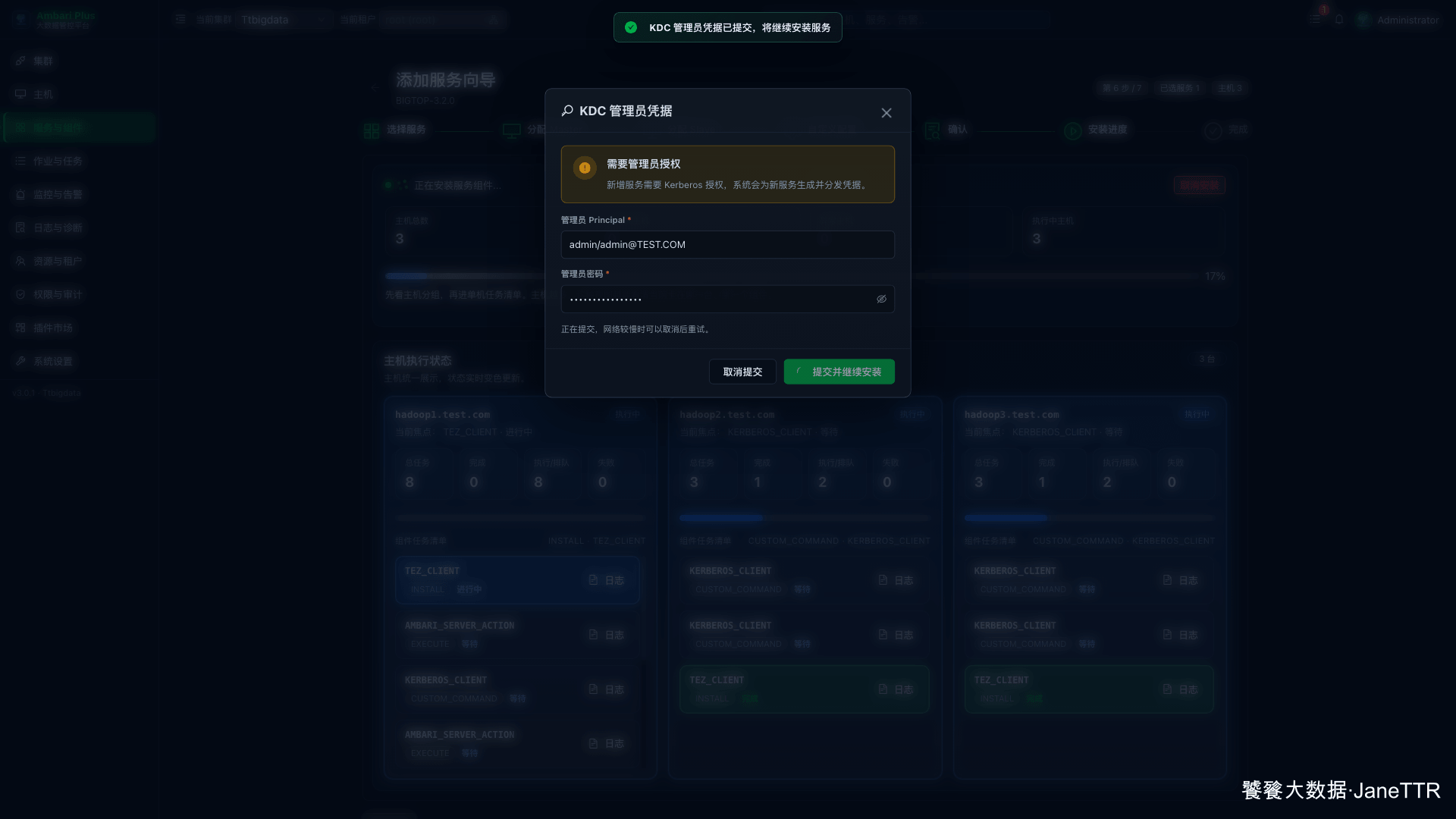Screen dimensions: 1456x819
Task: Click the 取消提交 button
Action: (742, 372)
